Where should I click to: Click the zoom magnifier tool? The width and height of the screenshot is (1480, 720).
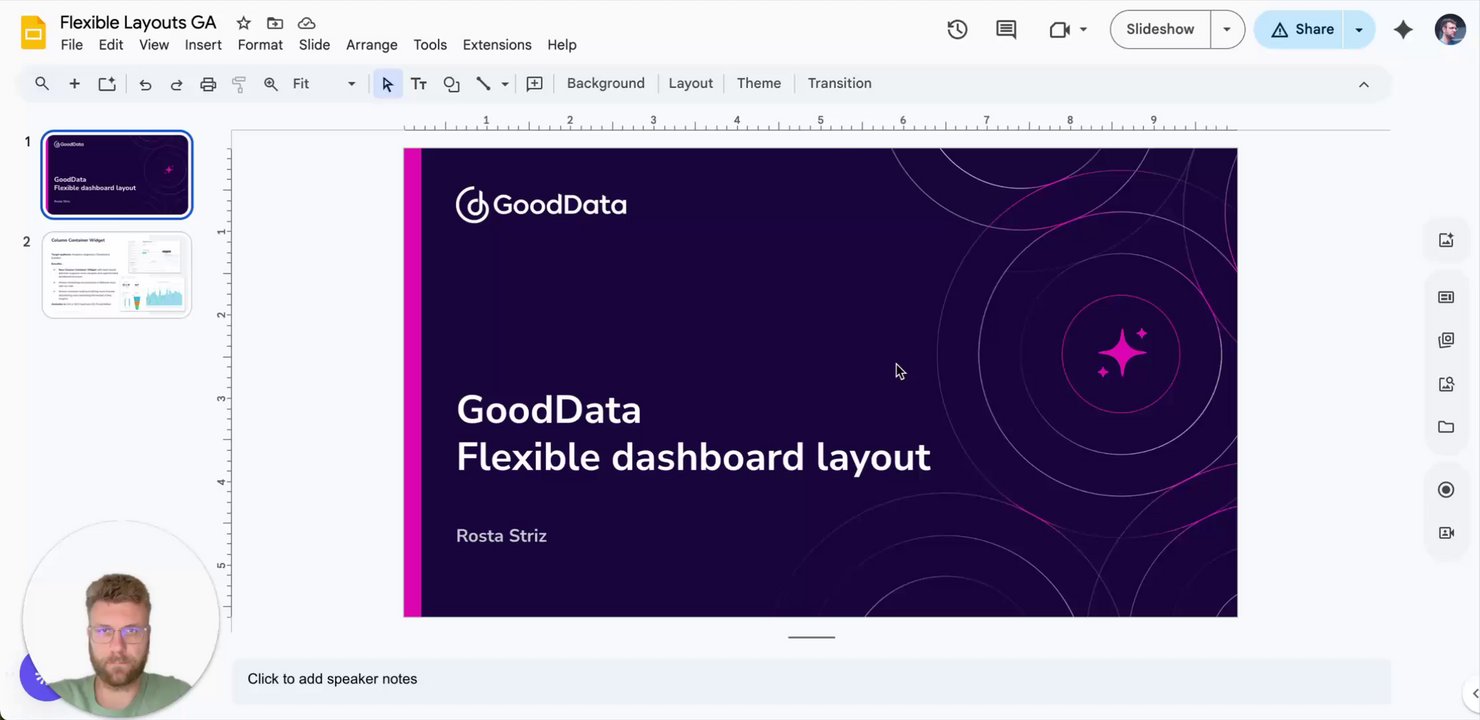click(270, 84)
